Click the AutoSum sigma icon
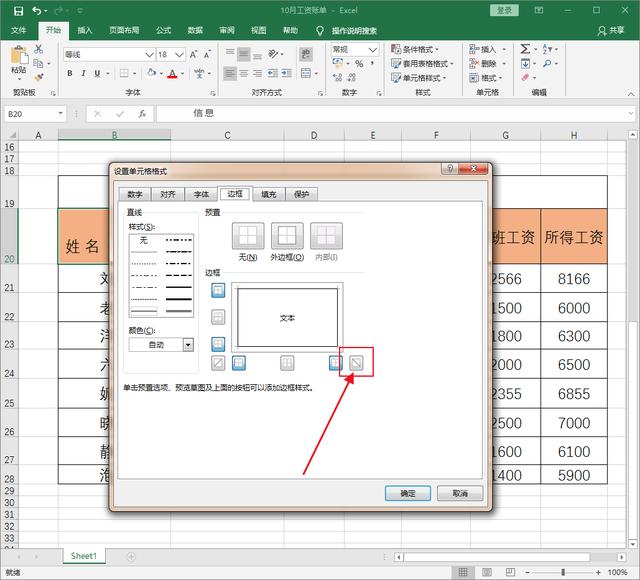This screenshot has width=640, height=580. (525, 49)
